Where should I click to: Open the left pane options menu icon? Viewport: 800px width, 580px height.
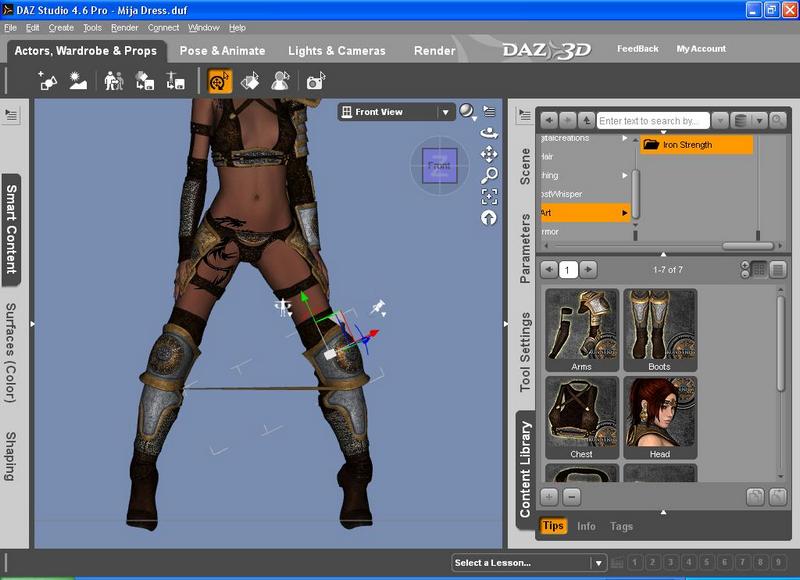click(11, 115)
